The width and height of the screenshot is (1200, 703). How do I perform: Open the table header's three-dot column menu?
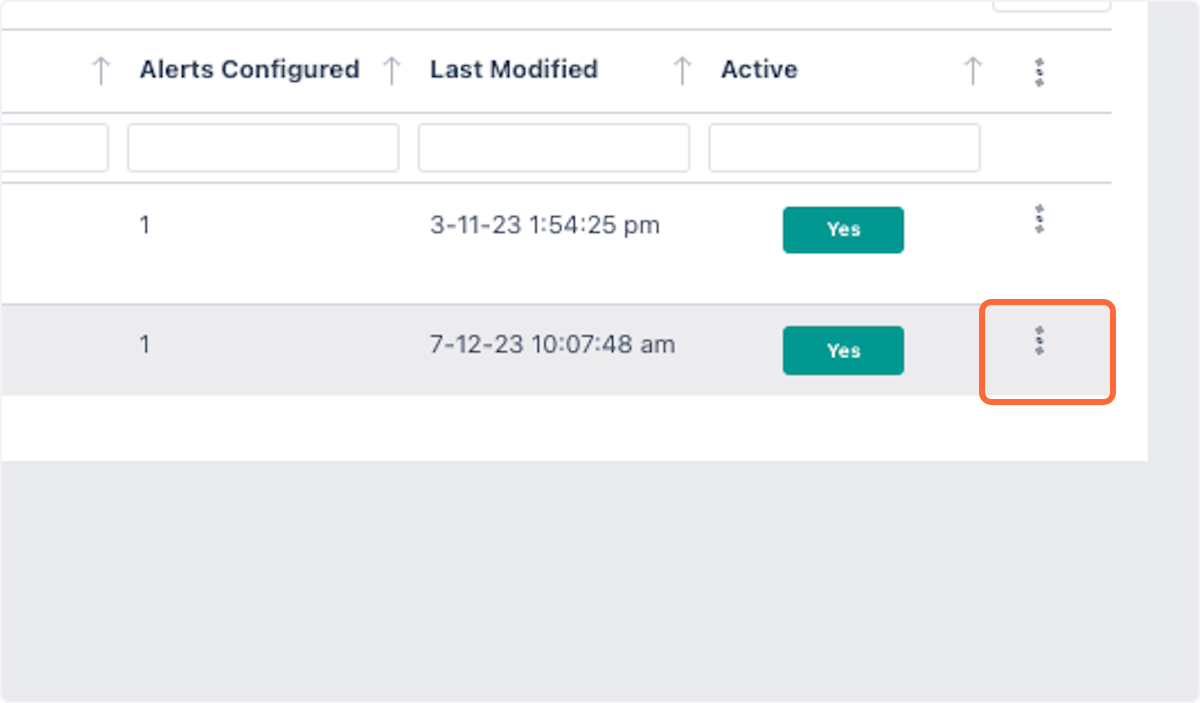(1039, 72)
